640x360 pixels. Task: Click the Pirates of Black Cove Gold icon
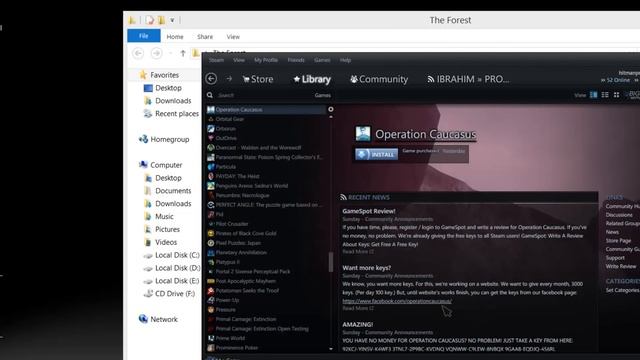pyautogui.click(x=211, y=233)
